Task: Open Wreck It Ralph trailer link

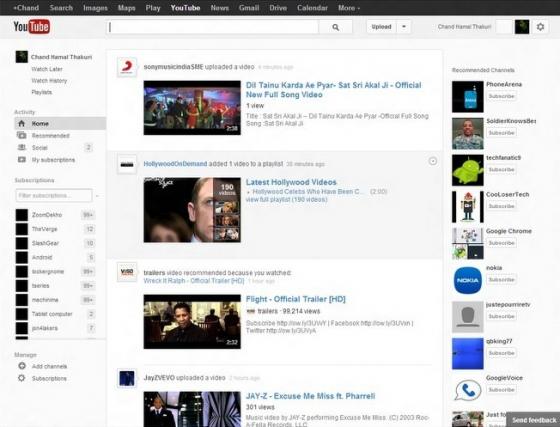Action: tap(194, 281)
